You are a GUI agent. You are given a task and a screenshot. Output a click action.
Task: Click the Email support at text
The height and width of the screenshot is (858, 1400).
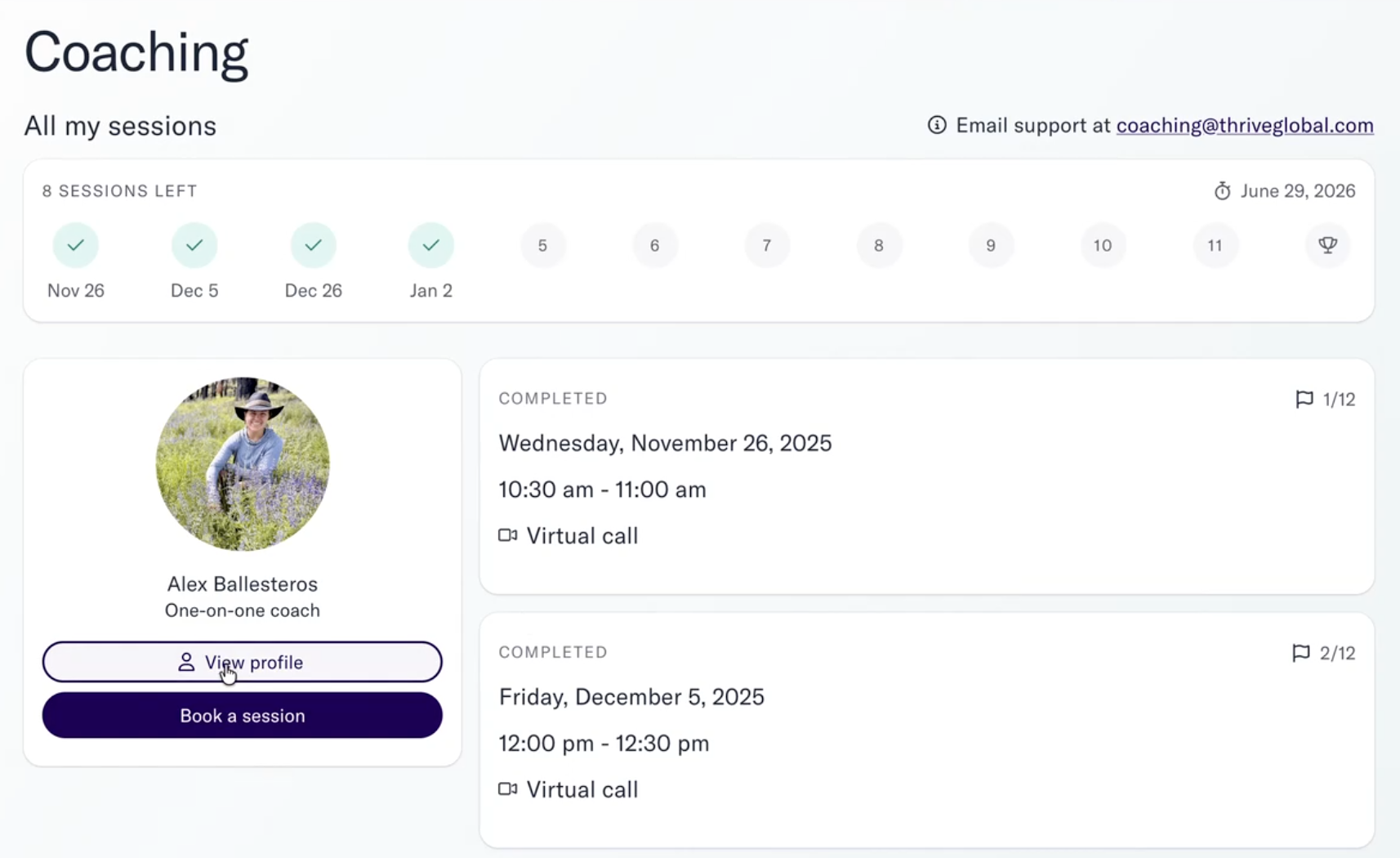coord(1033,125)
